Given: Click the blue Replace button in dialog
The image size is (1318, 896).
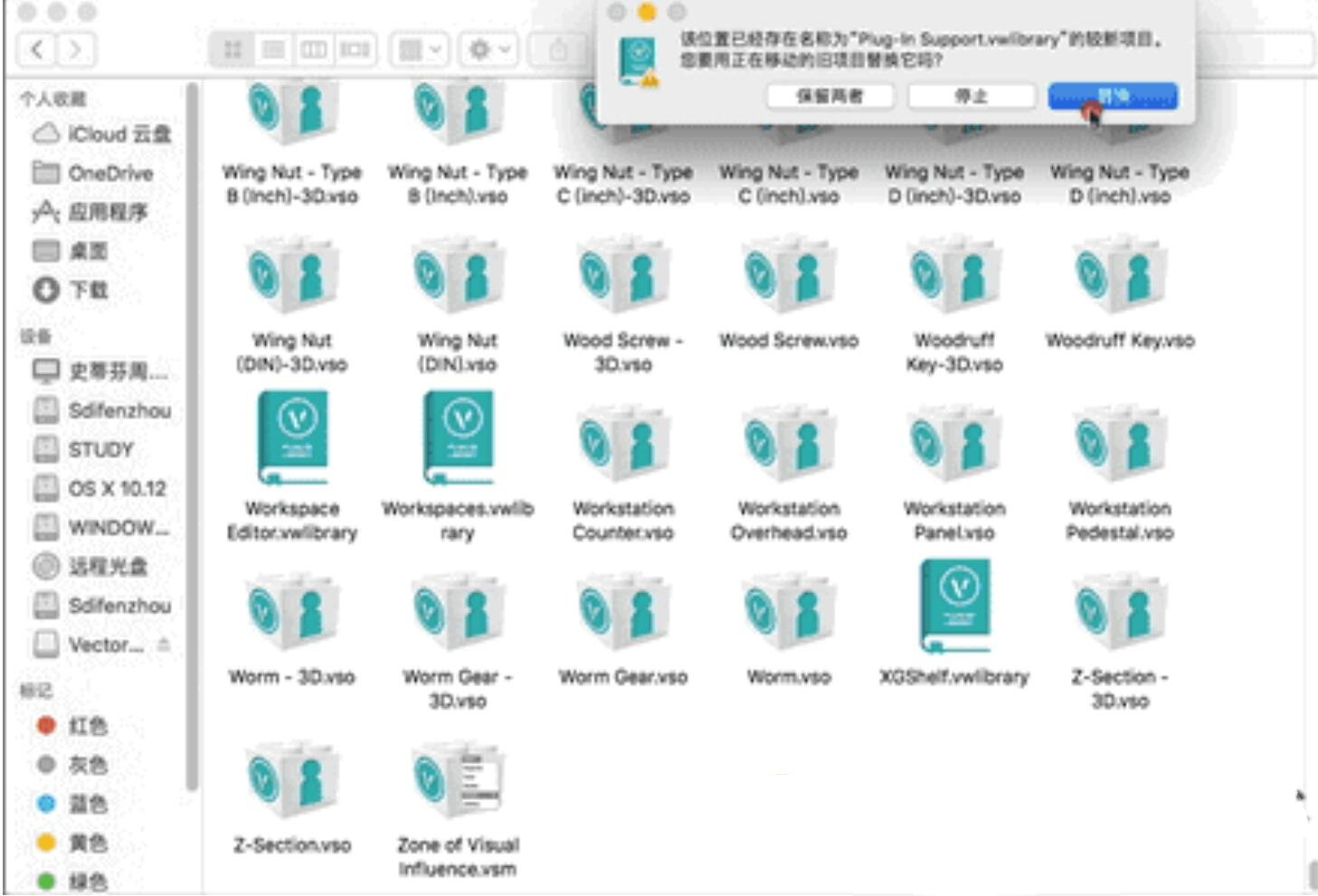Looking at the screenshot, I should [1113, 96].
